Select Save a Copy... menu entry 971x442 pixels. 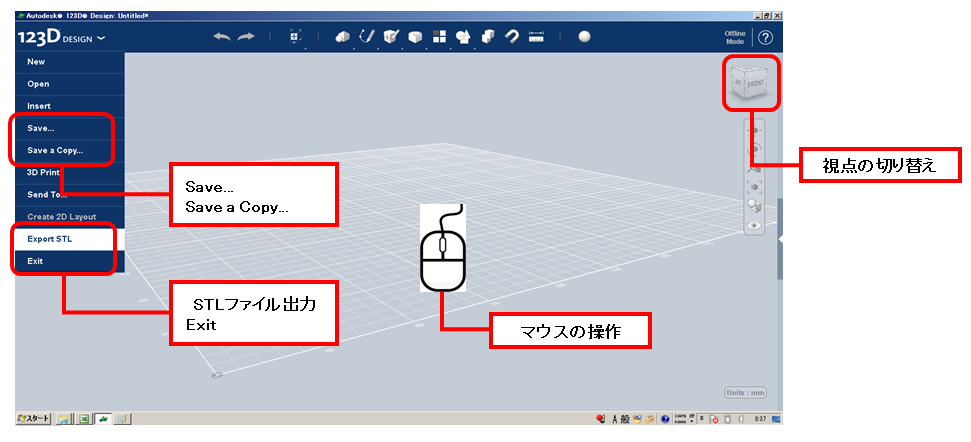(55, 151)
